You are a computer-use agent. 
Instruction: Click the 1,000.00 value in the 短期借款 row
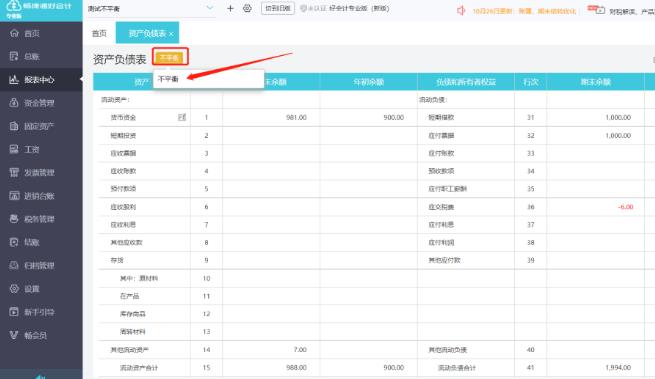coord(618,117)
